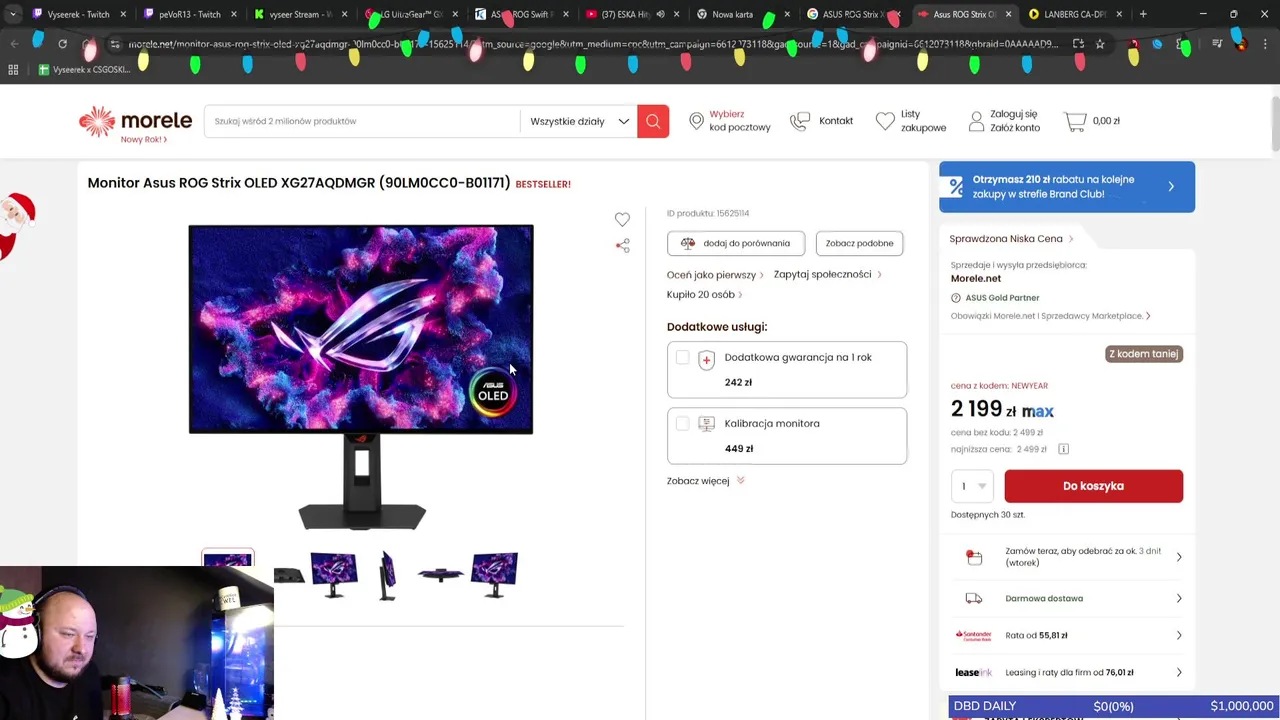
Task: Click the calendar pickup date icon
Action: tap(974, 557)
